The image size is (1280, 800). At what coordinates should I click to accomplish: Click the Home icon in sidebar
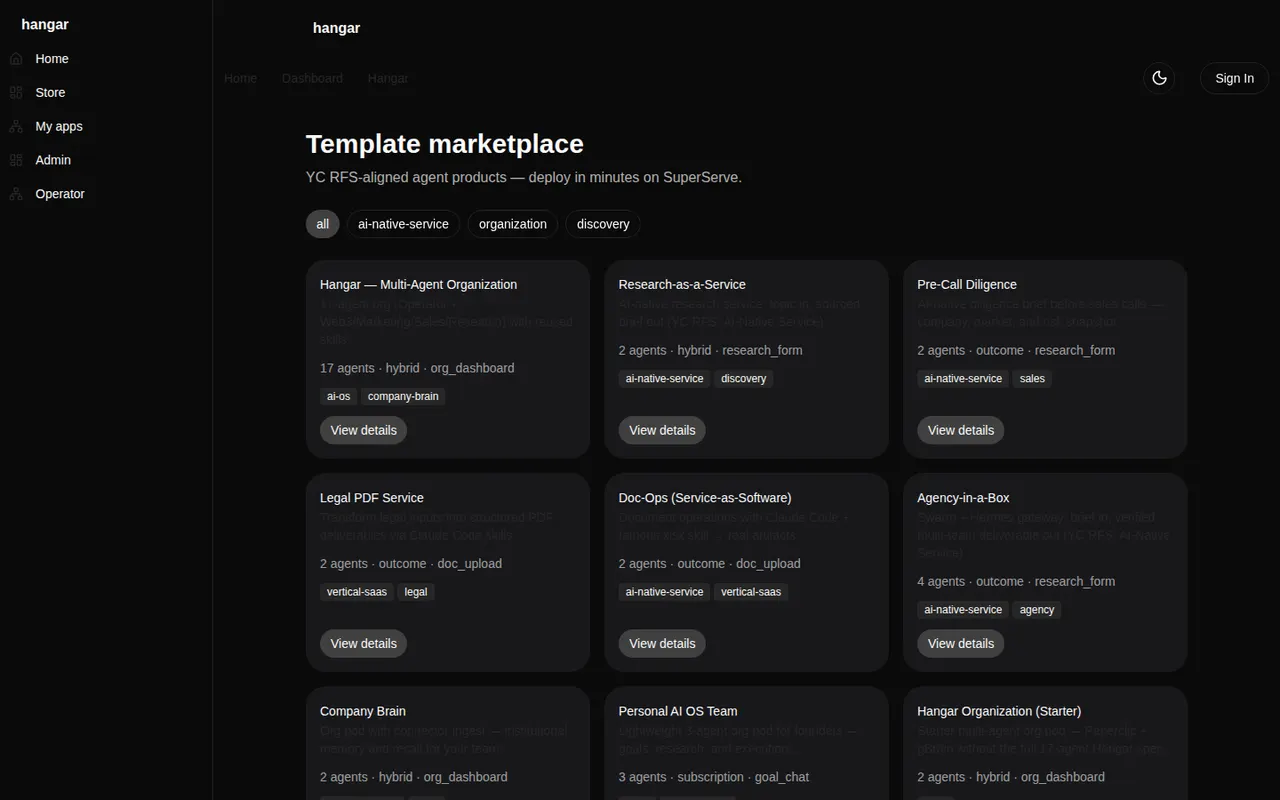[x=16, y=59]
